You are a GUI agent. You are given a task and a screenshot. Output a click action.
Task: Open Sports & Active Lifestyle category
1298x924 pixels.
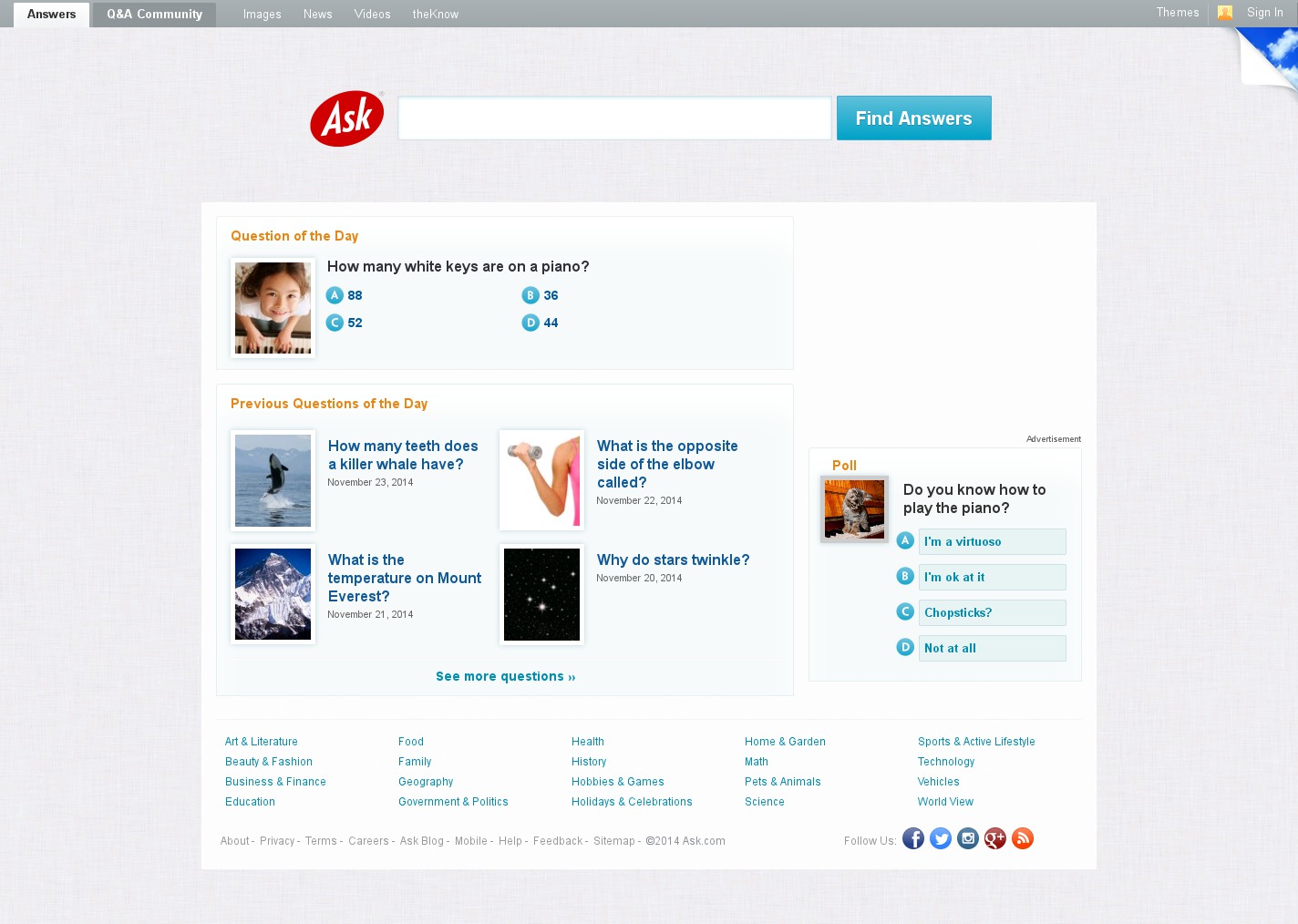click(976, 742)
